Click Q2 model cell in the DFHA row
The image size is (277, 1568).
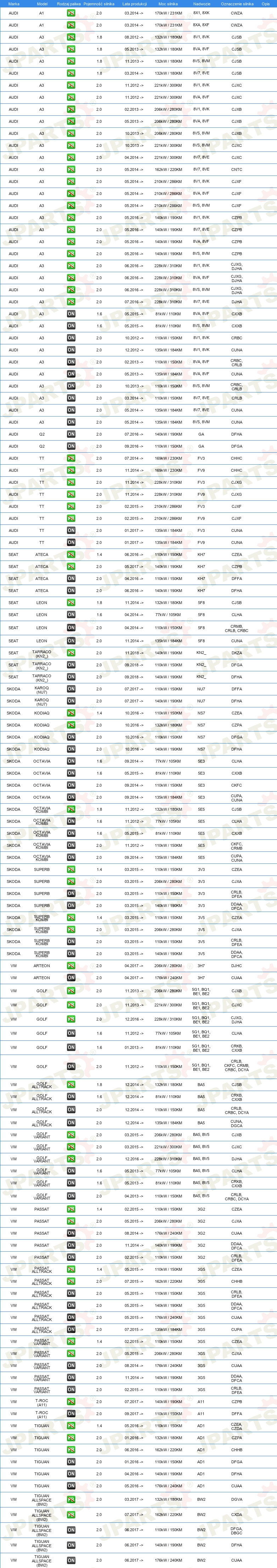[x=42, y=435]
